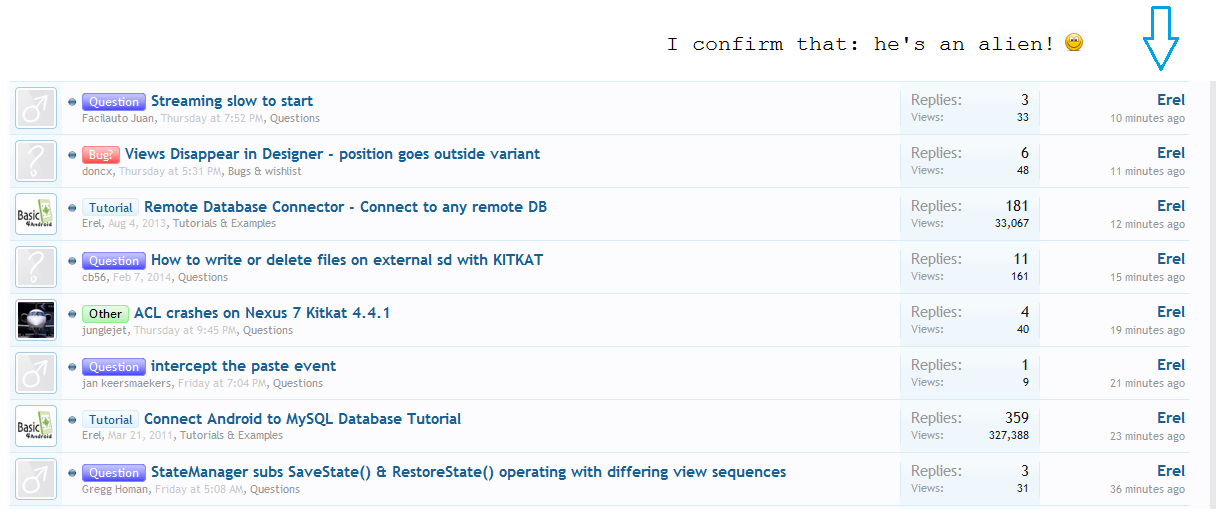This screenshot has width=1221, height=514.
Task: Open Tutorials & Examples under Remote Database Connector
Action: [223, 224]
